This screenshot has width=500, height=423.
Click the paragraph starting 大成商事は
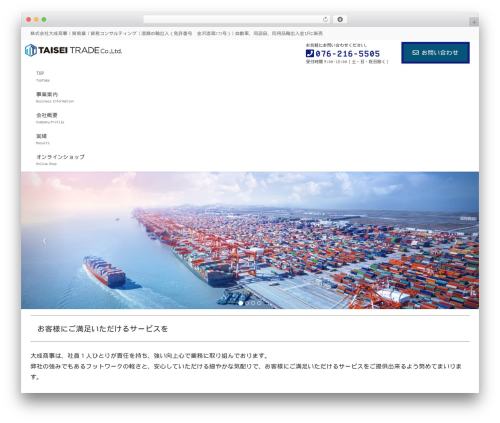(x=246, y=366)
